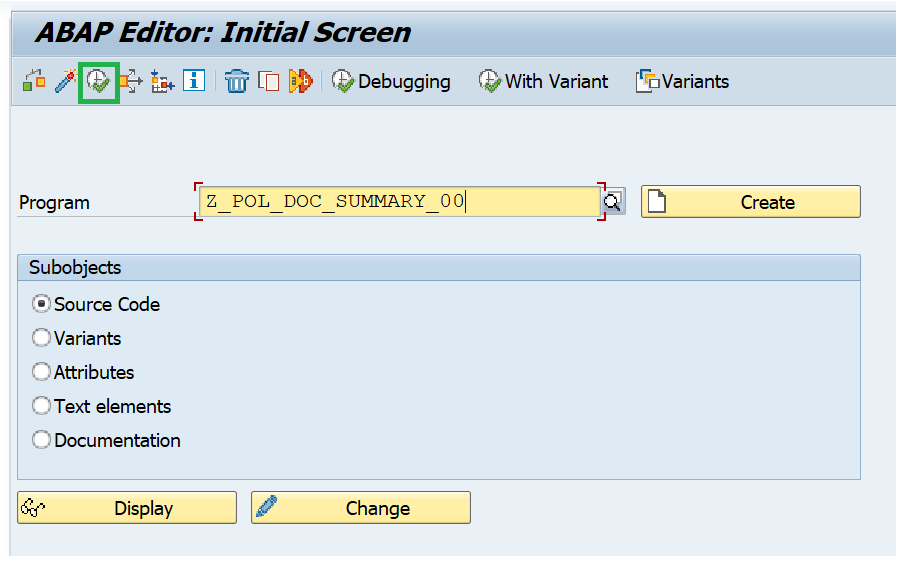Start the program in Debugging mode
907x566 pixels.
click(x=391, y=82)
